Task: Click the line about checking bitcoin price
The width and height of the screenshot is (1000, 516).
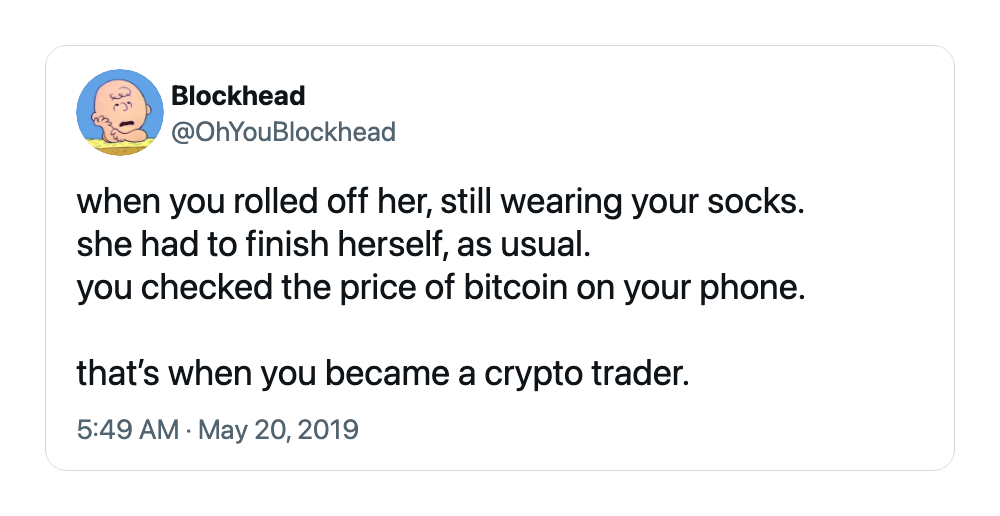Action: 441,288
